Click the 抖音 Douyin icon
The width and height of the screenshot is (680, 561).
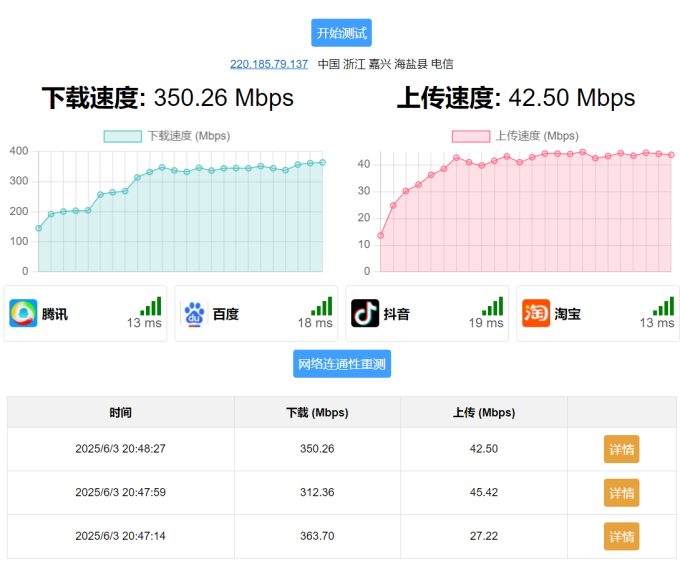pyautogui.click(x=365, y=313)
